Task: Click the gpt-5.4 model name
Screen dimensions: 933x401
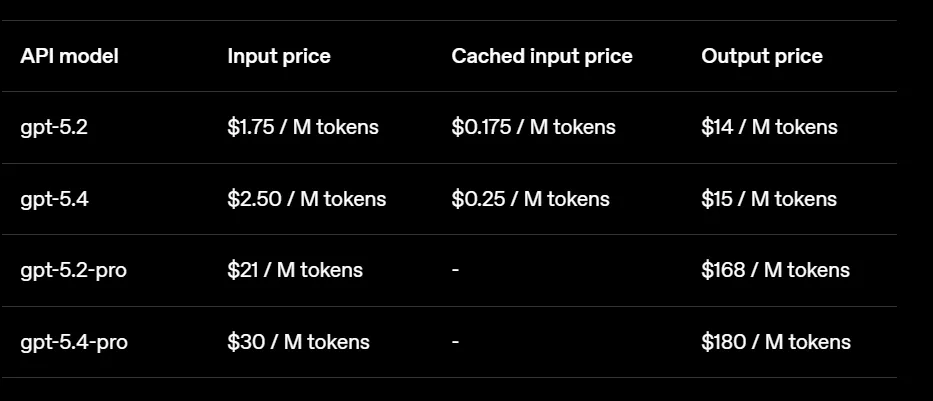Action: coord(54,199)
